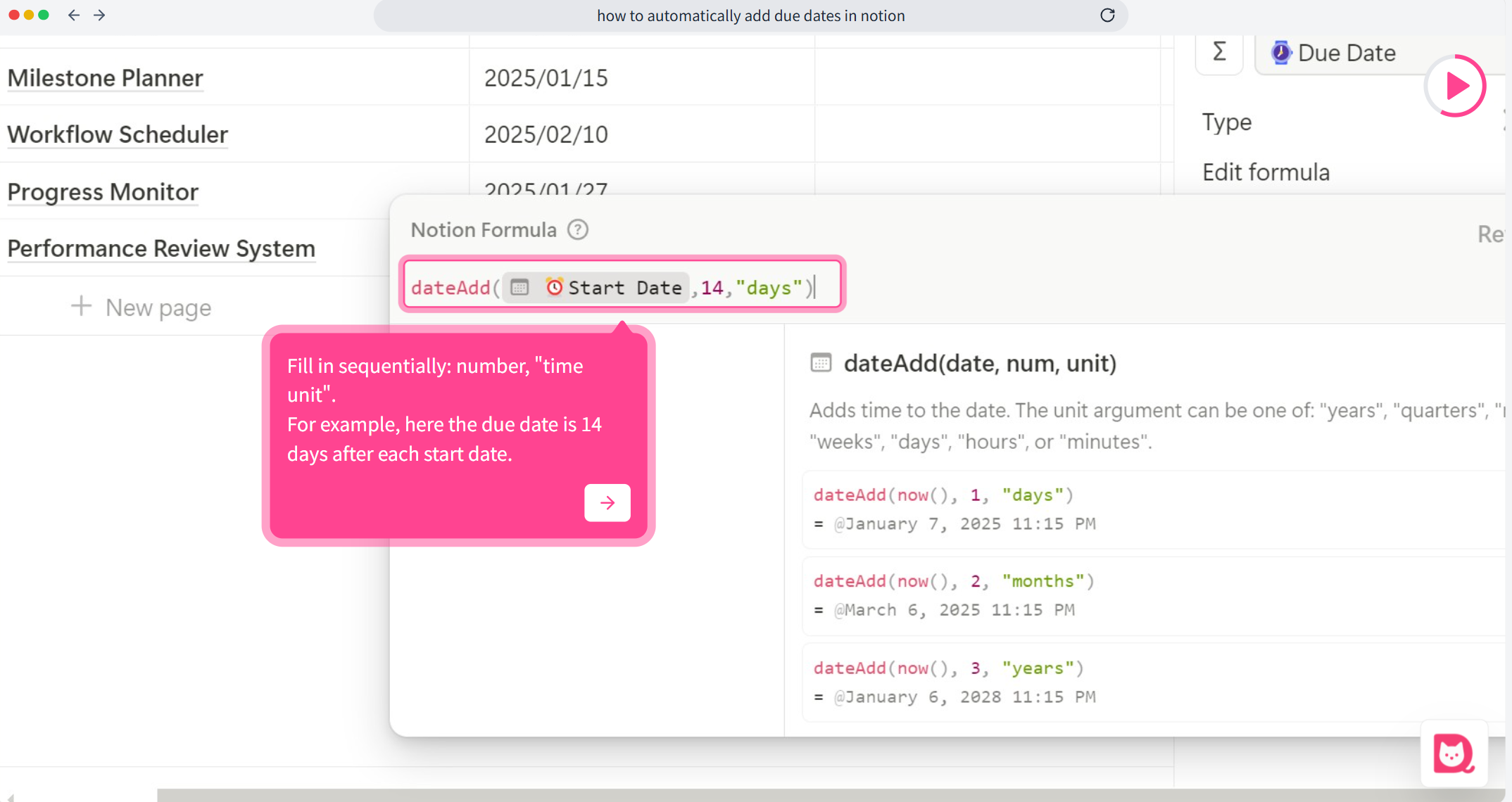
Task: Select the Edit formula option
Action: point(1266,172)
